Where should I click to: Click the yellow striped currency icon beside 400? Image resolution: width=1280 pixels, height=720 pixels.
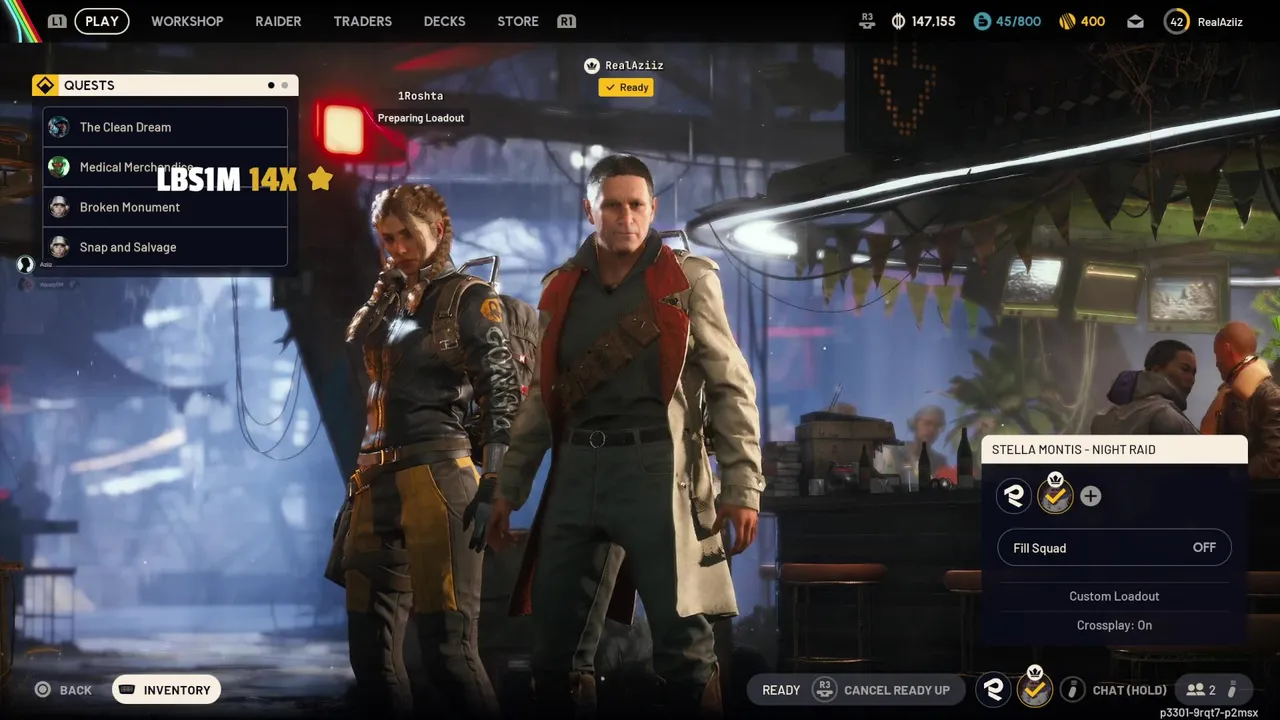click(x=1068, y=21)
